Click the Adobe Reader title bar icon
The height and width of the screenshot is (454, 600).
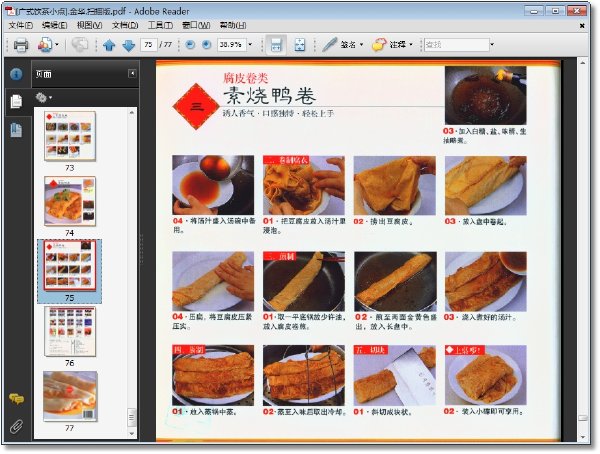[x=10, y=11]
